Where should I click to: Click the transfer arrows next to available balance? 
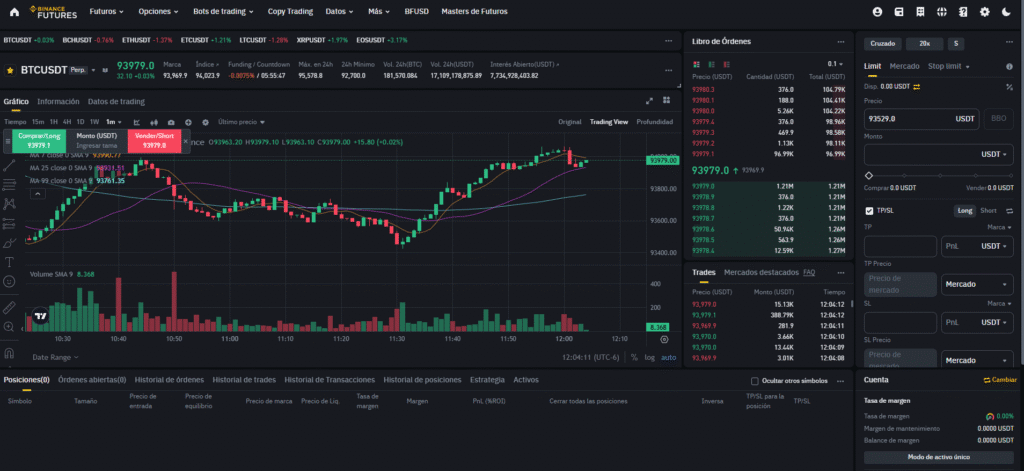(x=916, y=86)
